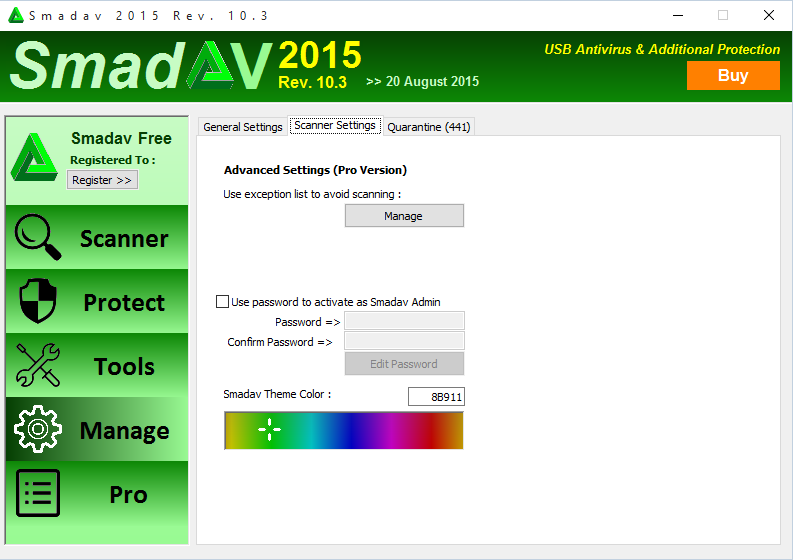This screenshot has height=560, width=793.
Task: Open the Protect section
Action: (x=97, y=301)
